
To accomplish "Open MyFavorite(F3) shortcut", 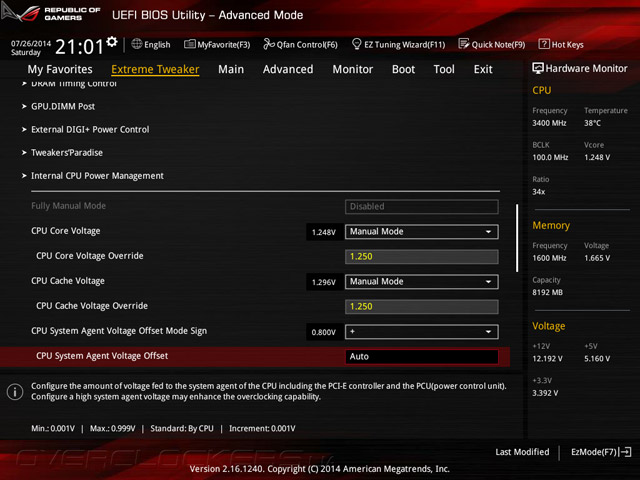I will [217, 44].
